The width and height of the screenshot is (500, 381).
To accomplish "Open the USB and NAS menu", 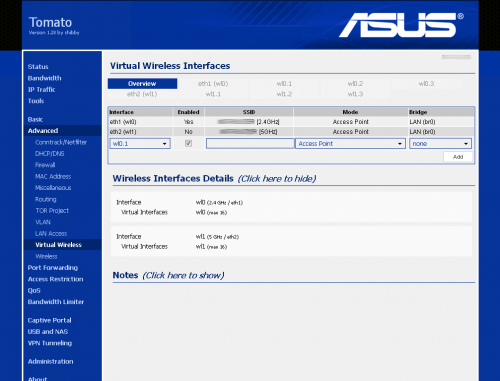I will click(x=48, y=332).
